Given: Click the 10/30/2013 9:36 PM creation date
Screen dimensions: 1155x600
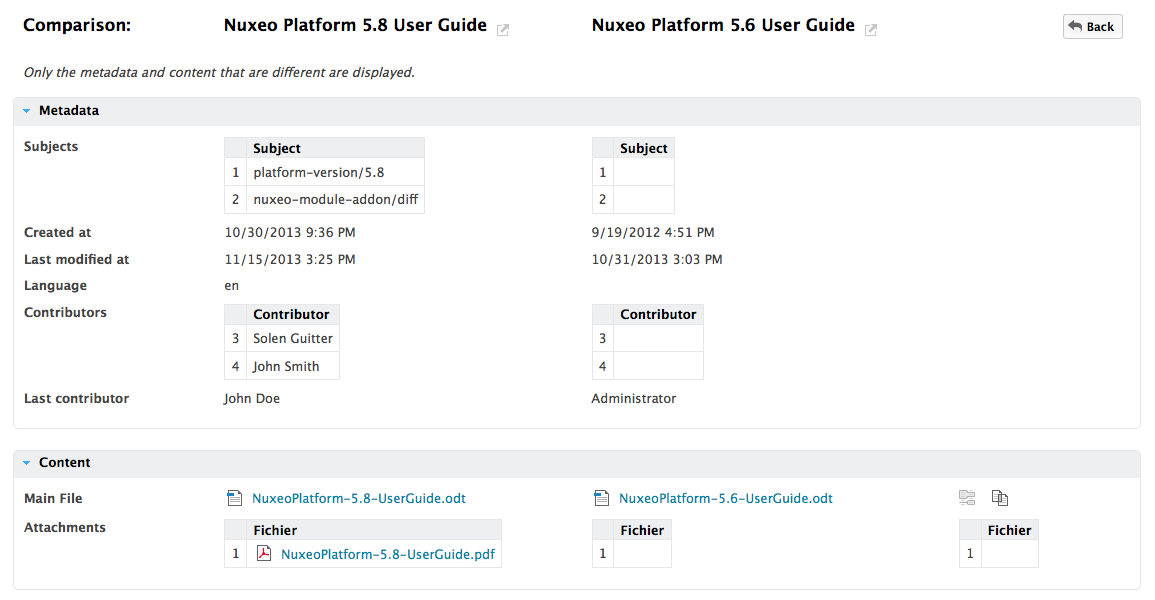Looking at the screenshot, I should (290, 233).
